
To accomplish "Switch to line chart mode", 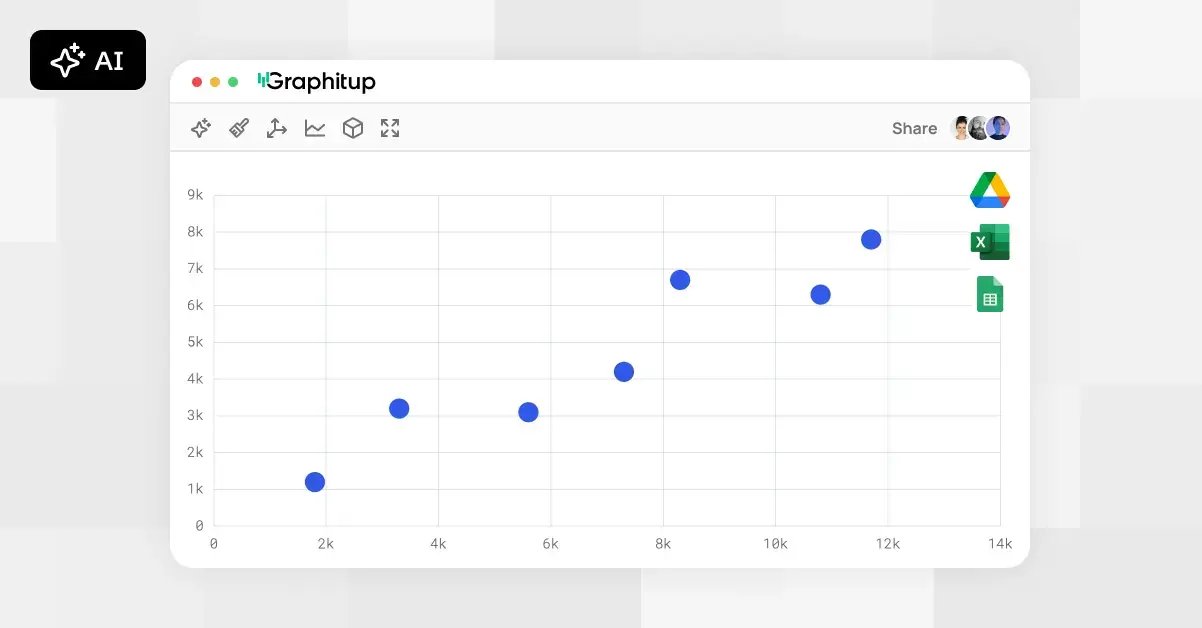I will coord(315,128).
